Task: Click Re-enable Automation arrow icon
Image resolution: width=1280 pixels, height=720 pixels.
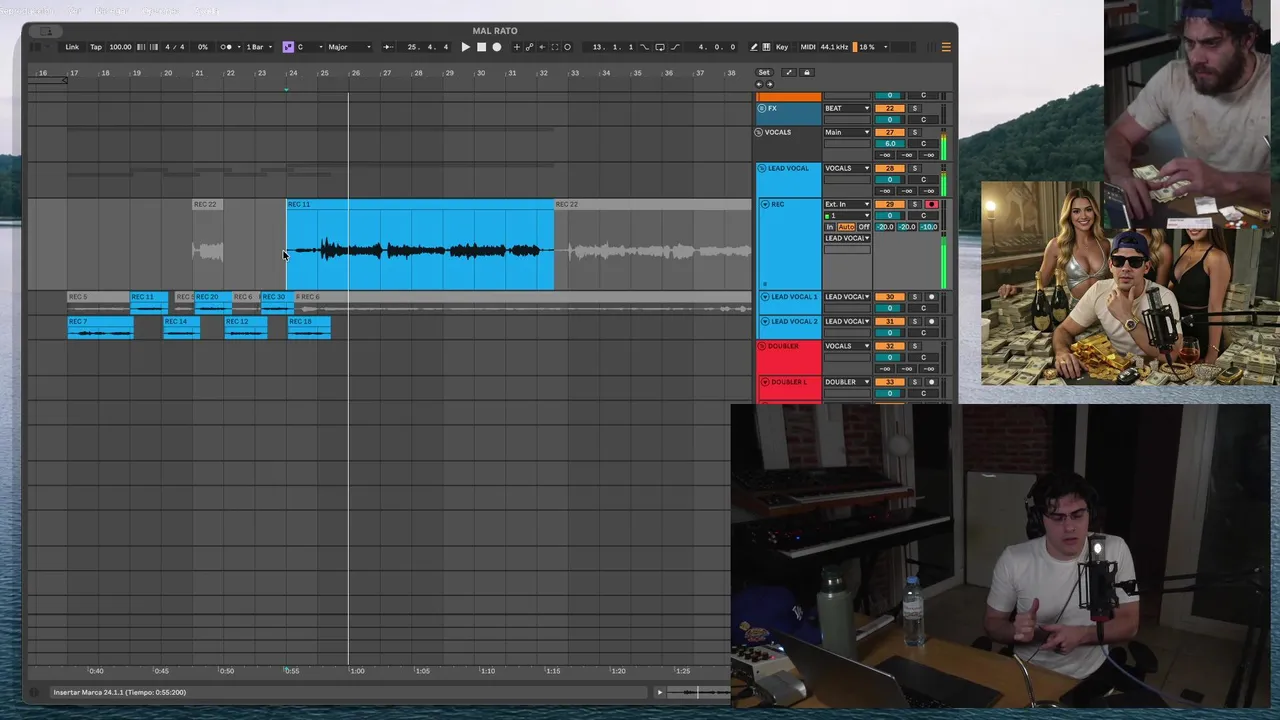Action: (x=542, y=47)
